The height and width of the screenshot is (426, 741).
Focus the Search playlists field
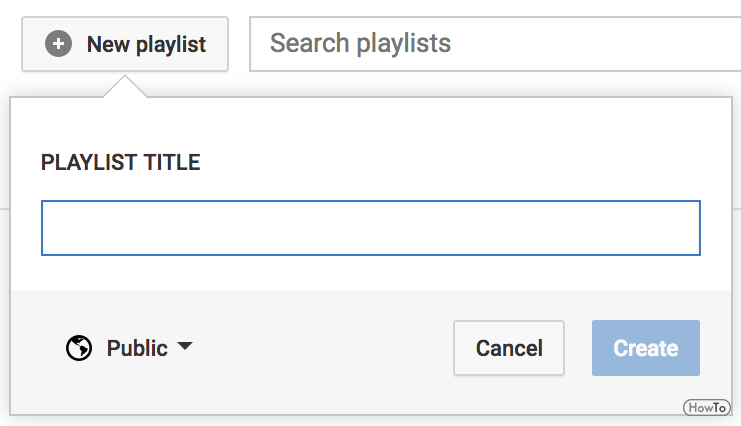tap(495, 44)
